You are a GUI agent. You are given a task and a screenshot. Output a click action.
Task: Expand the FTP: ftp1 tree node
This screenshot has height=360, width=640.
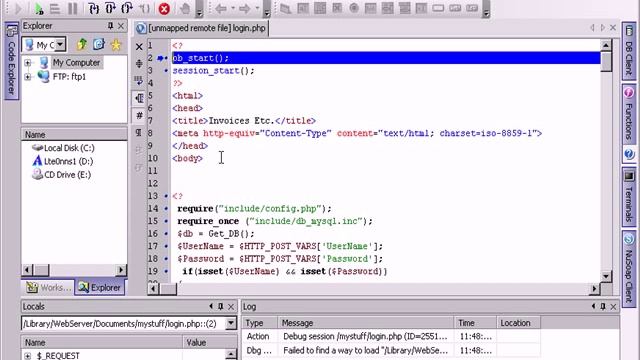(27, 76)
